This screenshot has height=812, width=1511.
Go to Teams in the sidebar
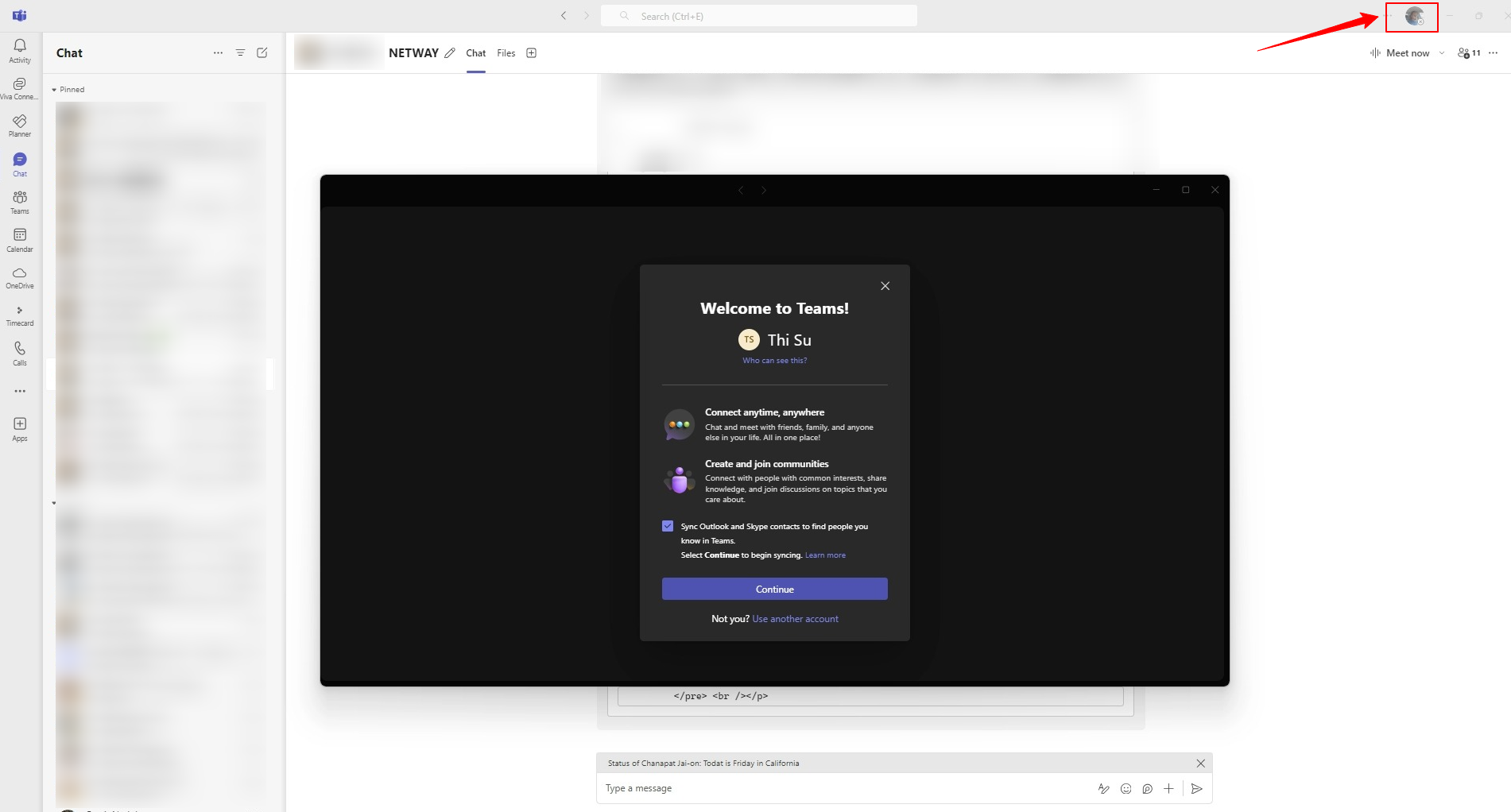tap(20, 202)
